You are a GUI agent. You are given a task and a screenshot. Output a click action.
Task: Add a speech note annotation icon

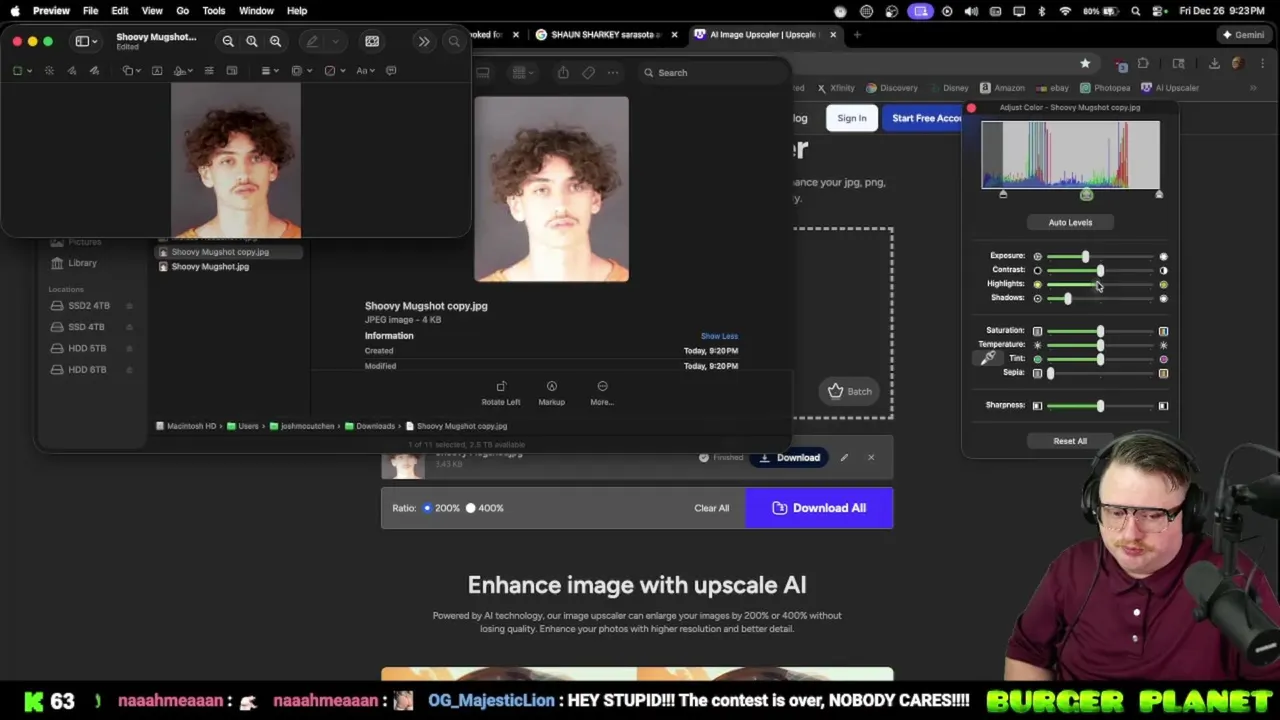tap(391, 71)
